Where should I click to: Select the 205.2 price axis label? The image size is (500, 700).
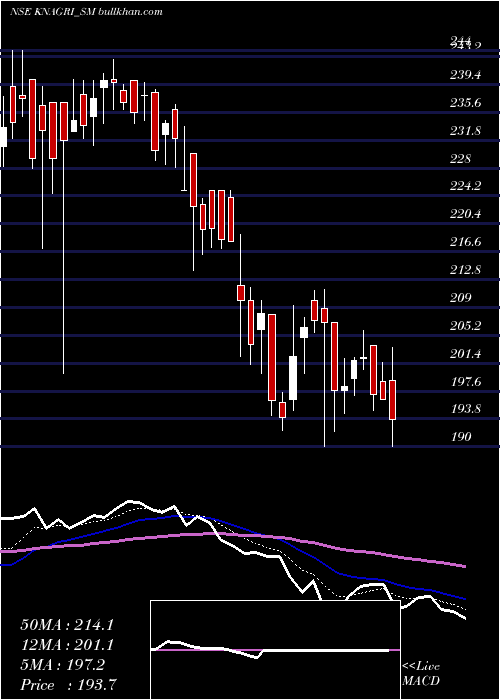(466, 326)
